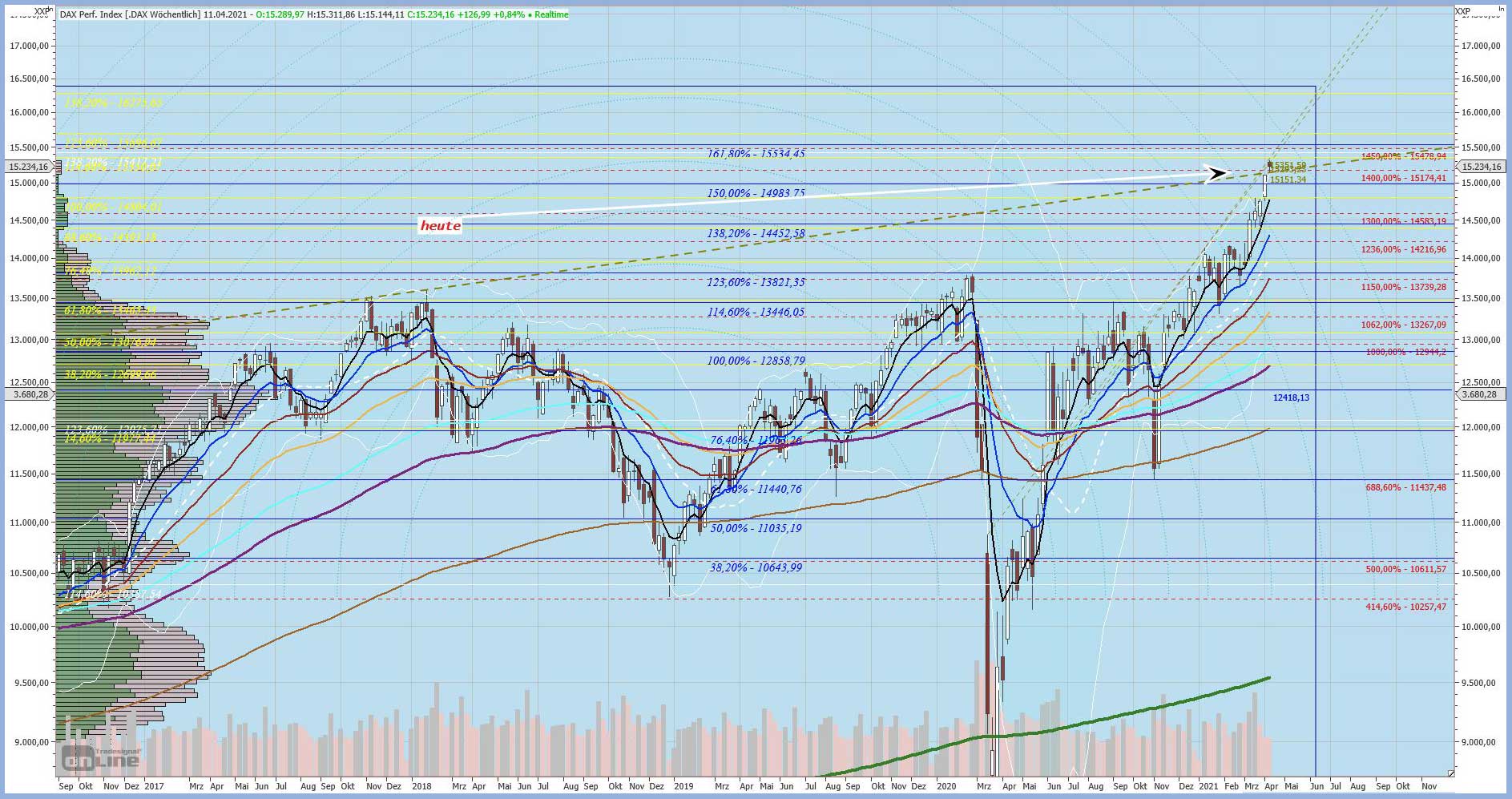
Task: Click the red level '414,60% - 10257,47'
Action: pos(1406,607)
